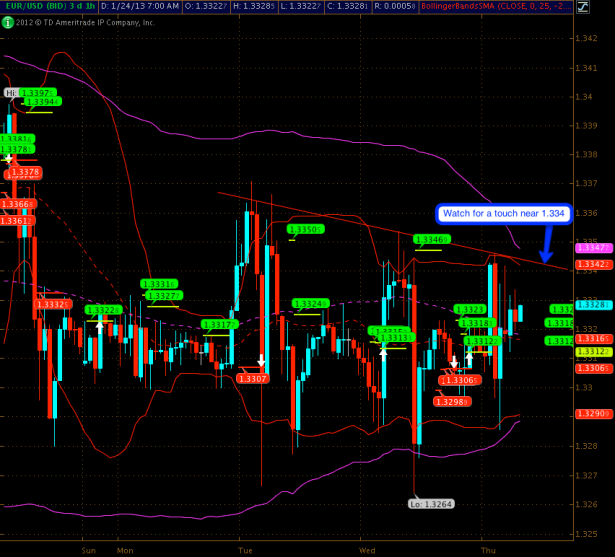Click the green 1.3346 price bubble
Viewport: 615px width, 557px height.
pyautogui.click(x=431, y=240)
